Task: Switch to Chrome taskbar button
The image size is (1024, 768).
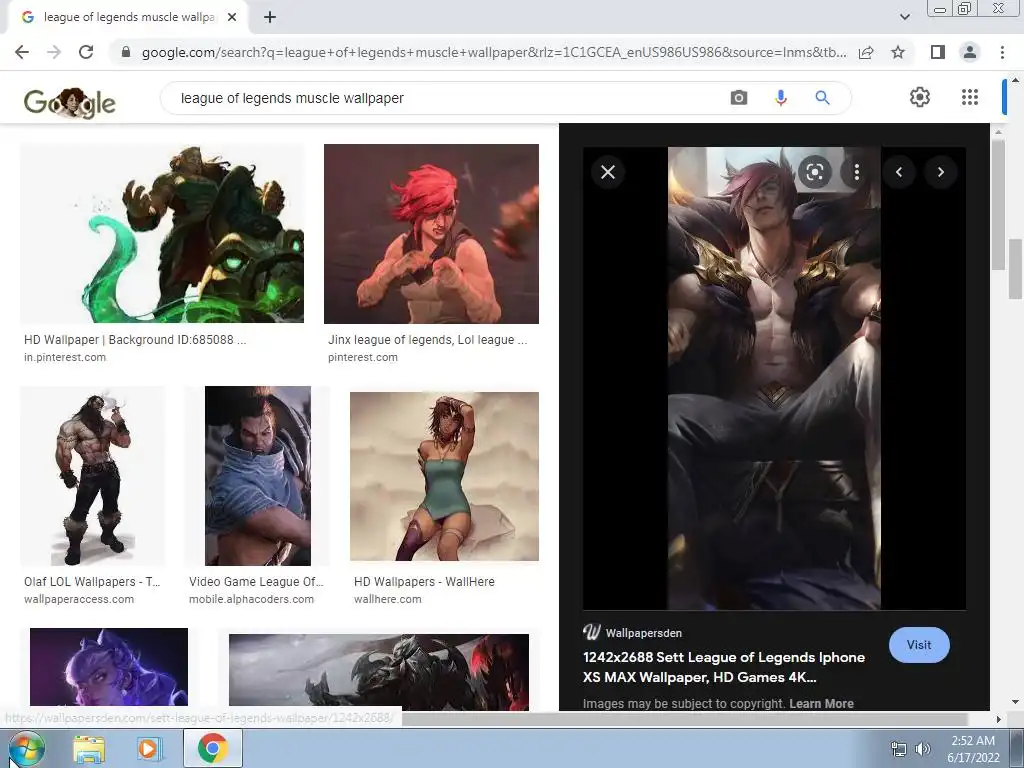Action: 213,748
